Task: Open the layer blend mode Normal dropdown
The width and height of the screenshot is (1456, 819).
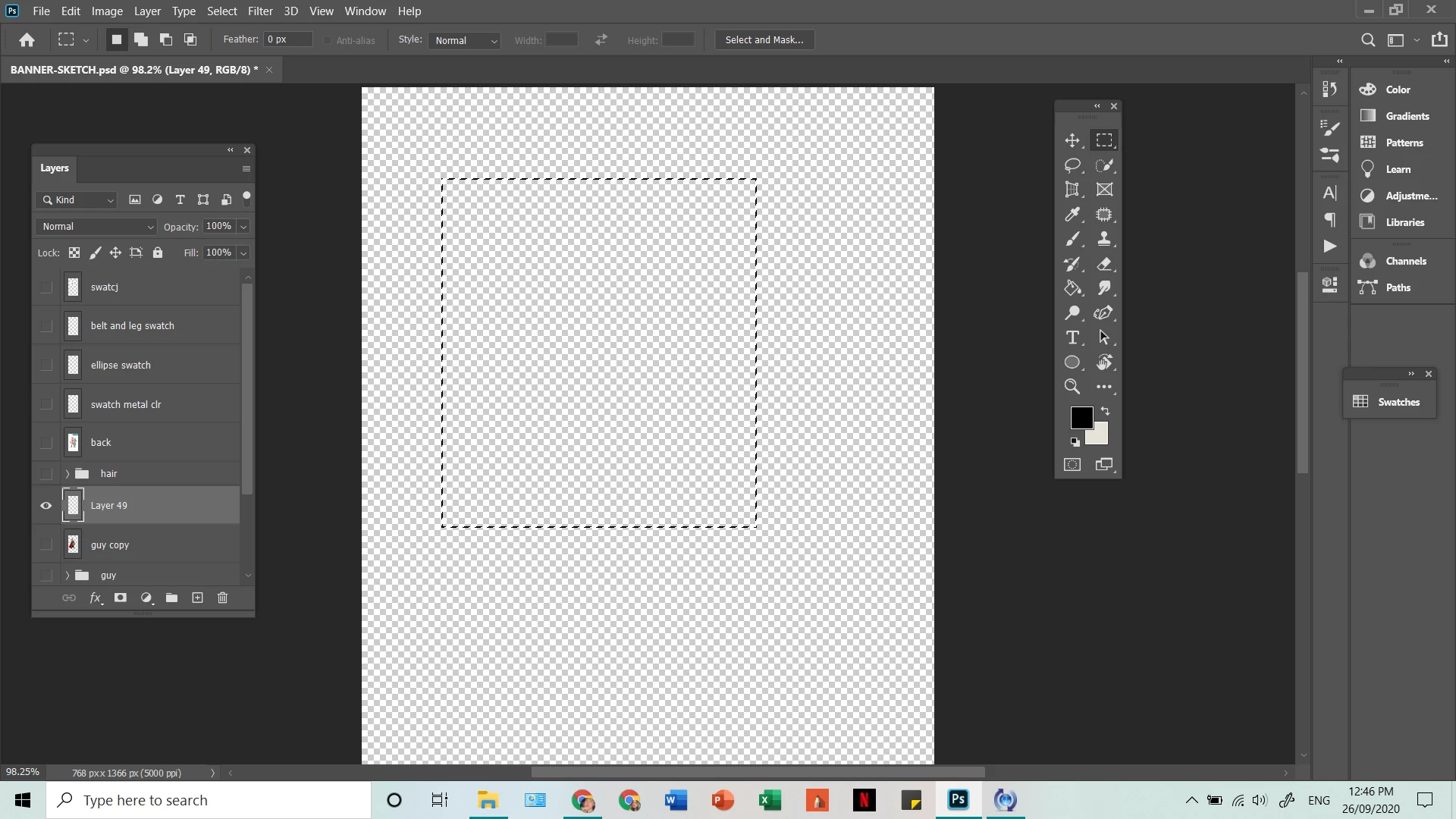Action: 97,227
